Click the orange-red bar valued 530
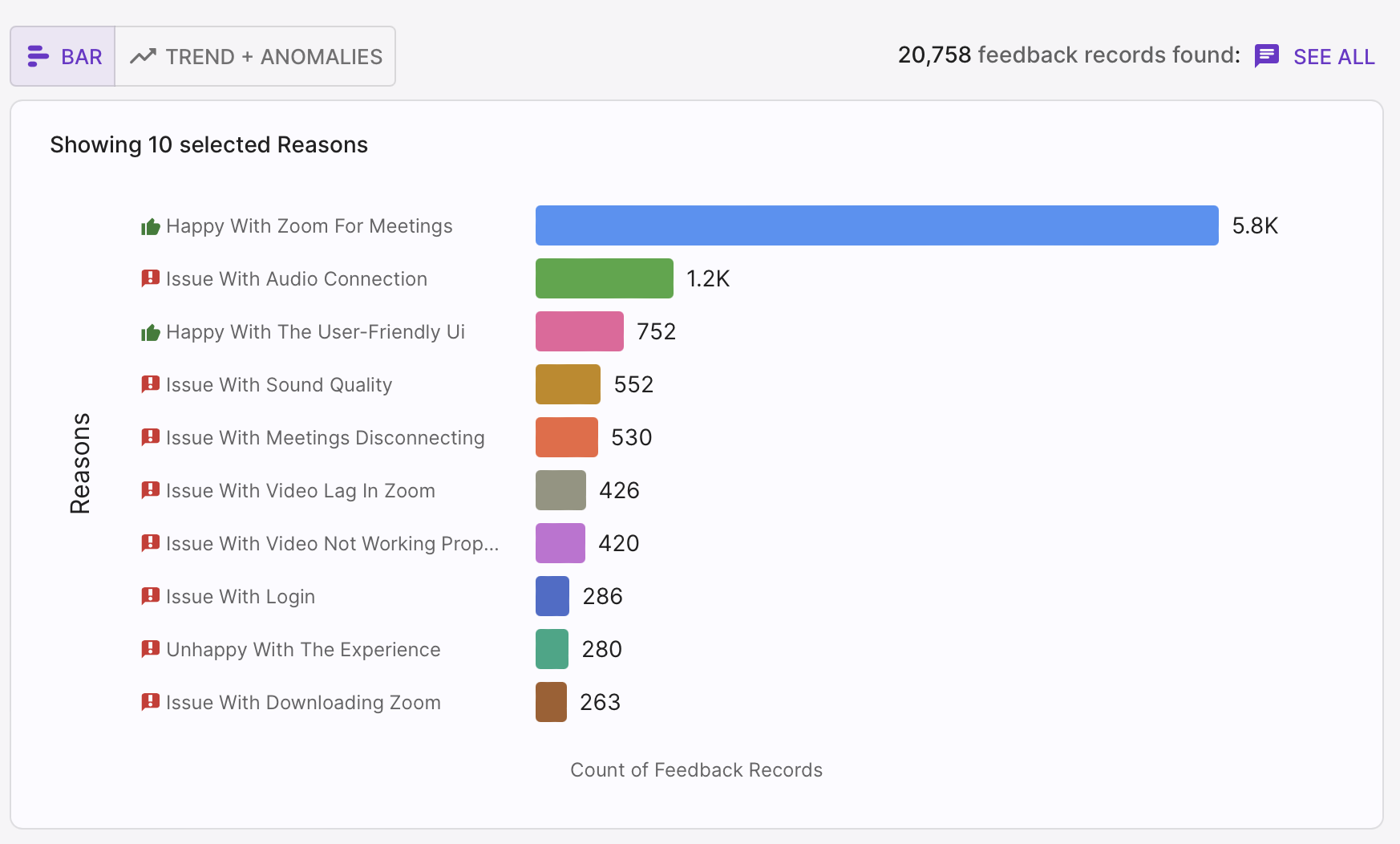 click(566, 437)
